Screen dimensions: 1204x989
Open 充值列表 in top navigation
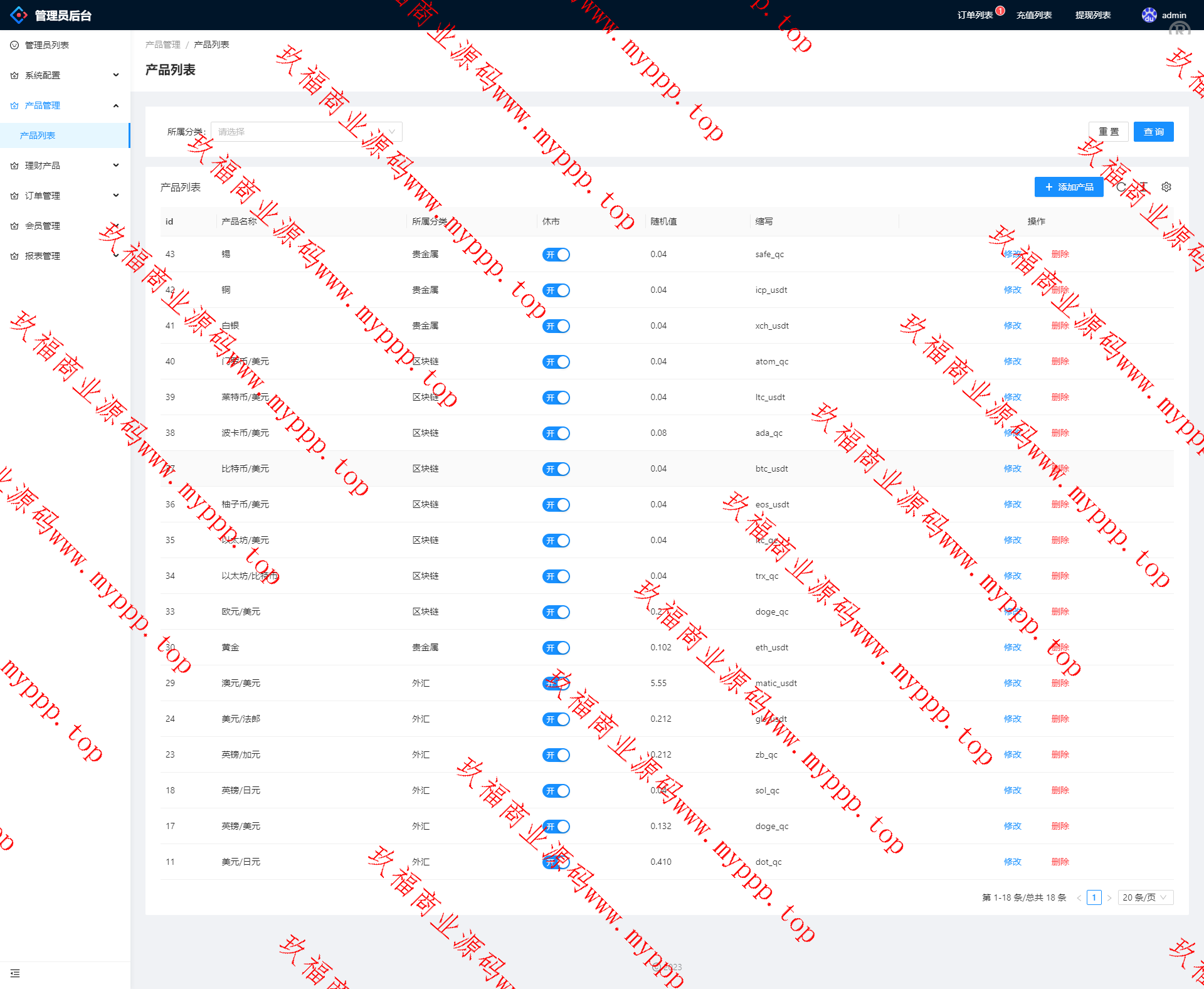pyautogui.click(x=1034, y=15)
